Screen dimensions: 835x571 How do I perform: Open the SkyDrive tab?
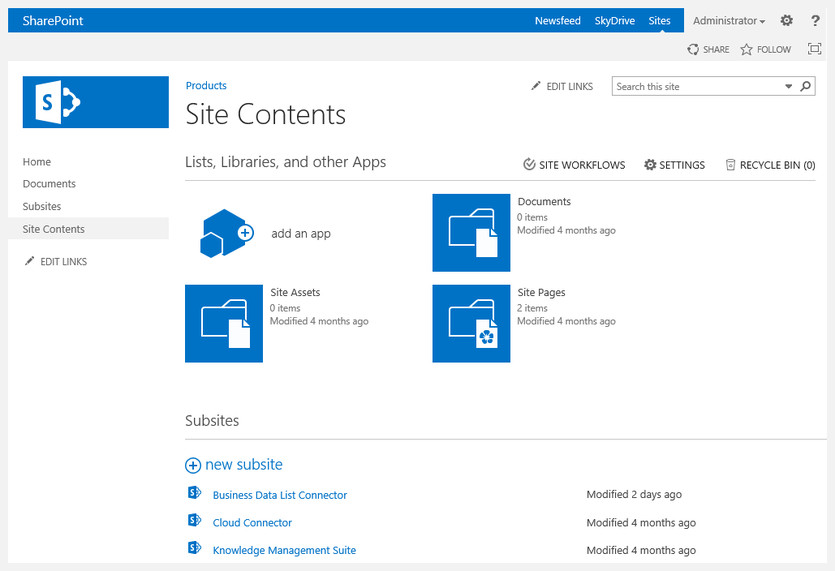(615, 21)
